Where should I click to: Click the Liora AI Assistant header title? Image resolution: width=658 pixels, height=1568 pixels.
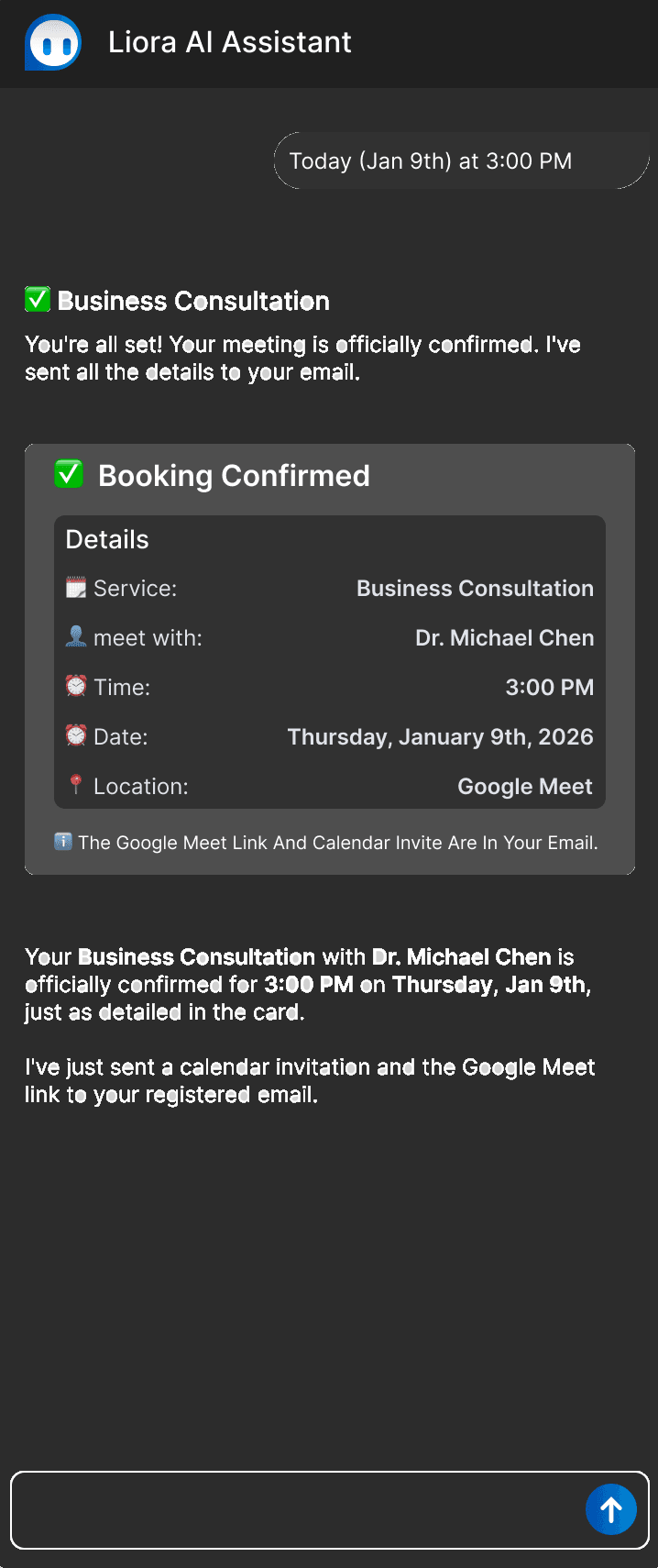pyautogui.click(x=229, y=42)
